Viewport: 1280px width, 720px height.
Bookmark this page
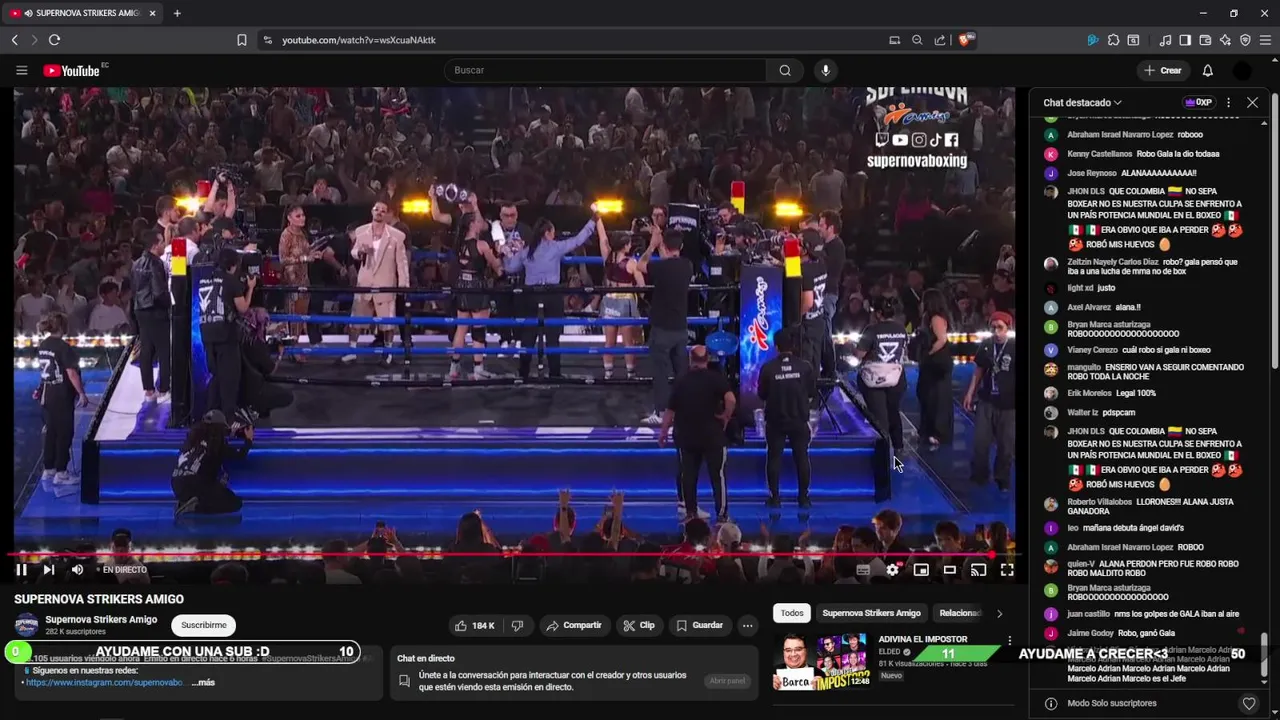coord(241,40)
